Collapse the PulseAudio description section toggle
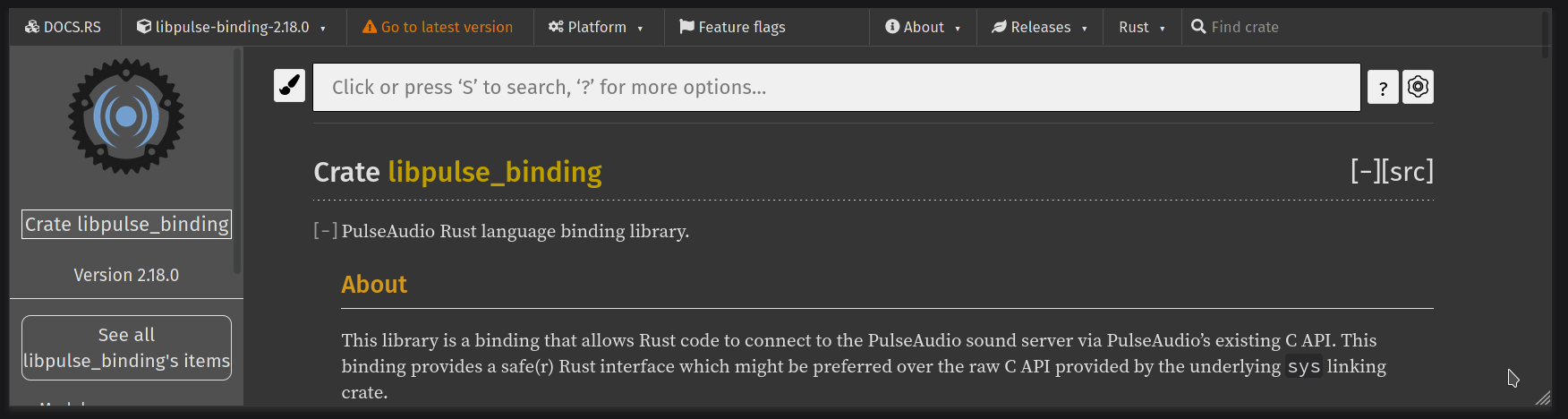This screenshot has width=1568, height=419. 326,231
